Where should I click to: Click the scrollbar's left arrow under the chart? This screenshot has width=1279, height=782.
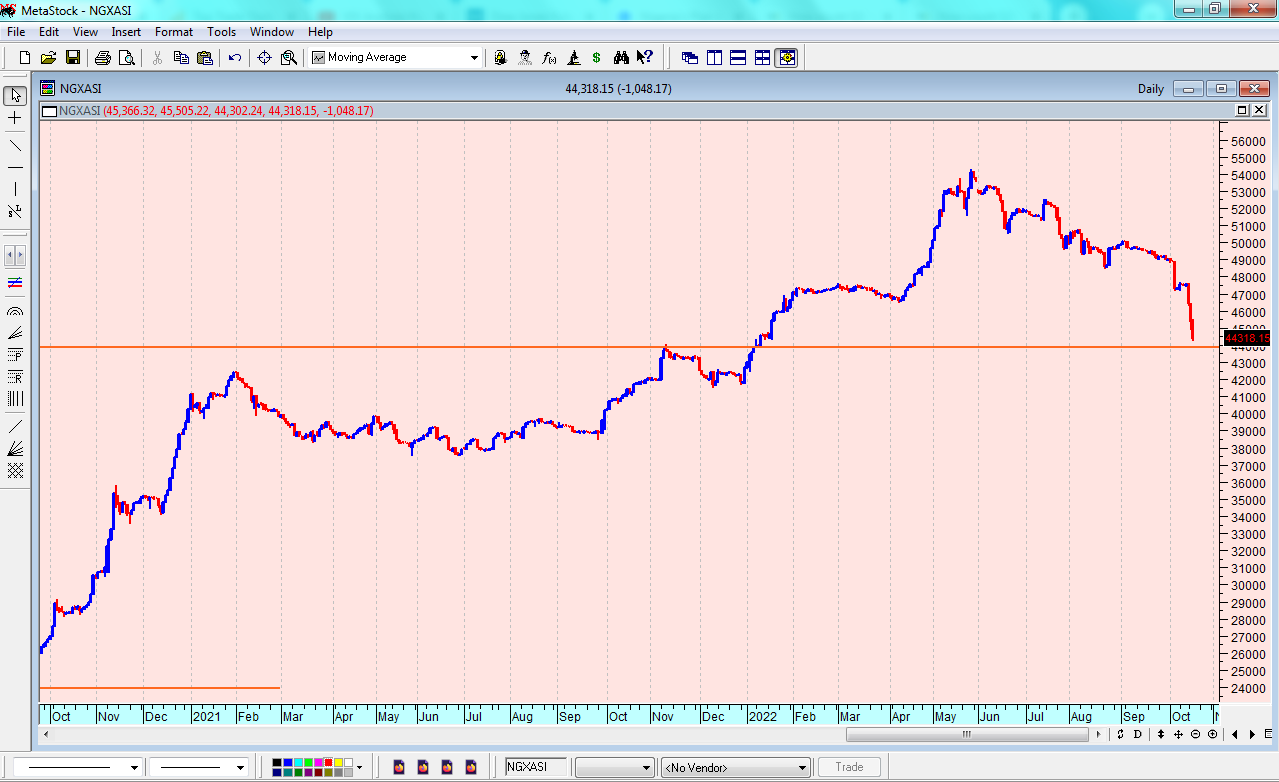click(x=46, y=735)
